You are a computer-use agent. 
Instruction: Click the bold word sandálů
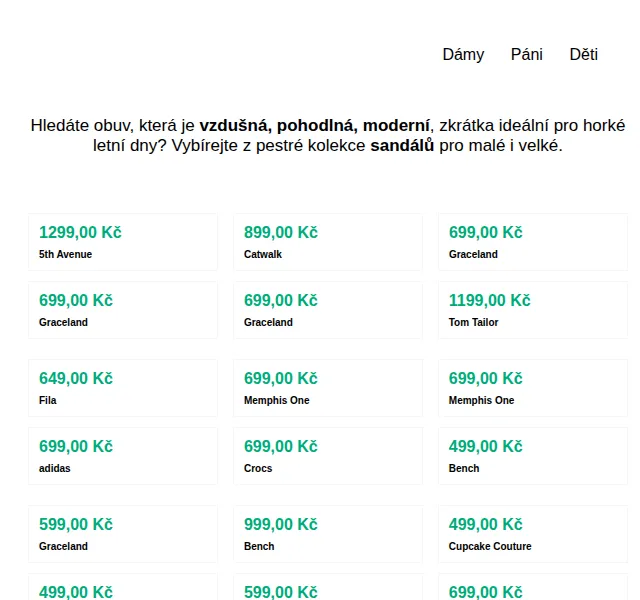[x=402, y=145]
